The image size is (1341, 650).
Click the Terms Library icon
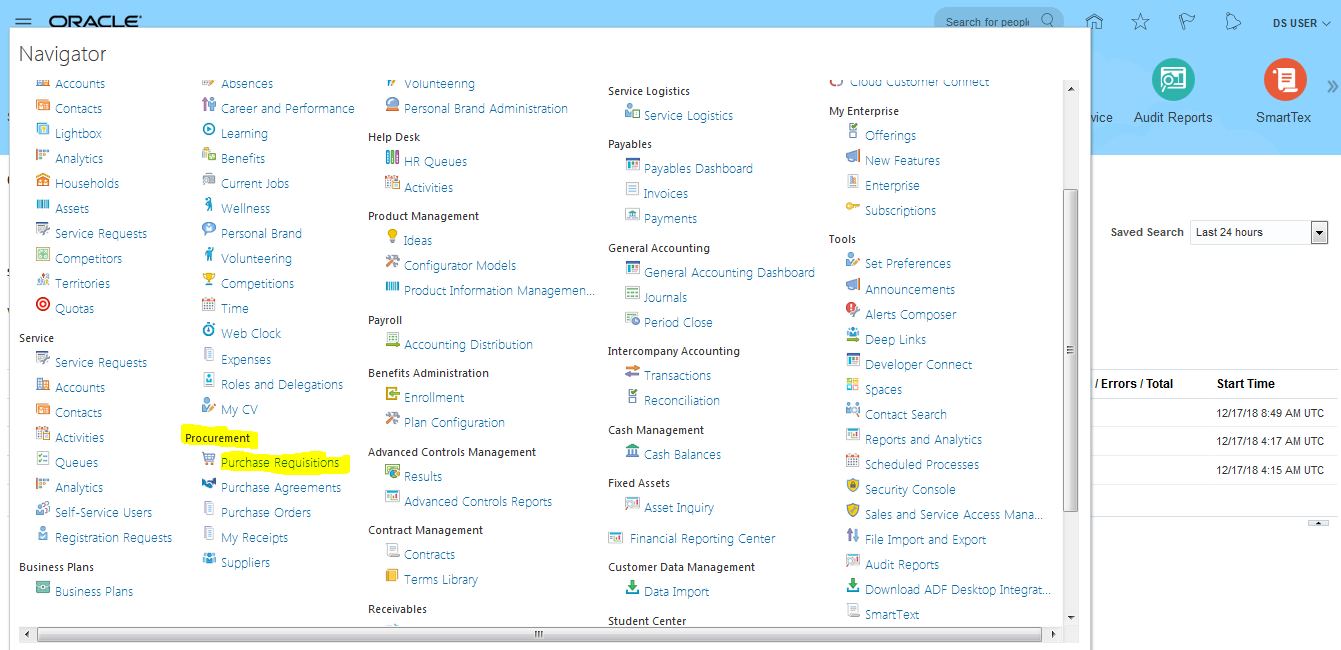[x=392, y=577]
